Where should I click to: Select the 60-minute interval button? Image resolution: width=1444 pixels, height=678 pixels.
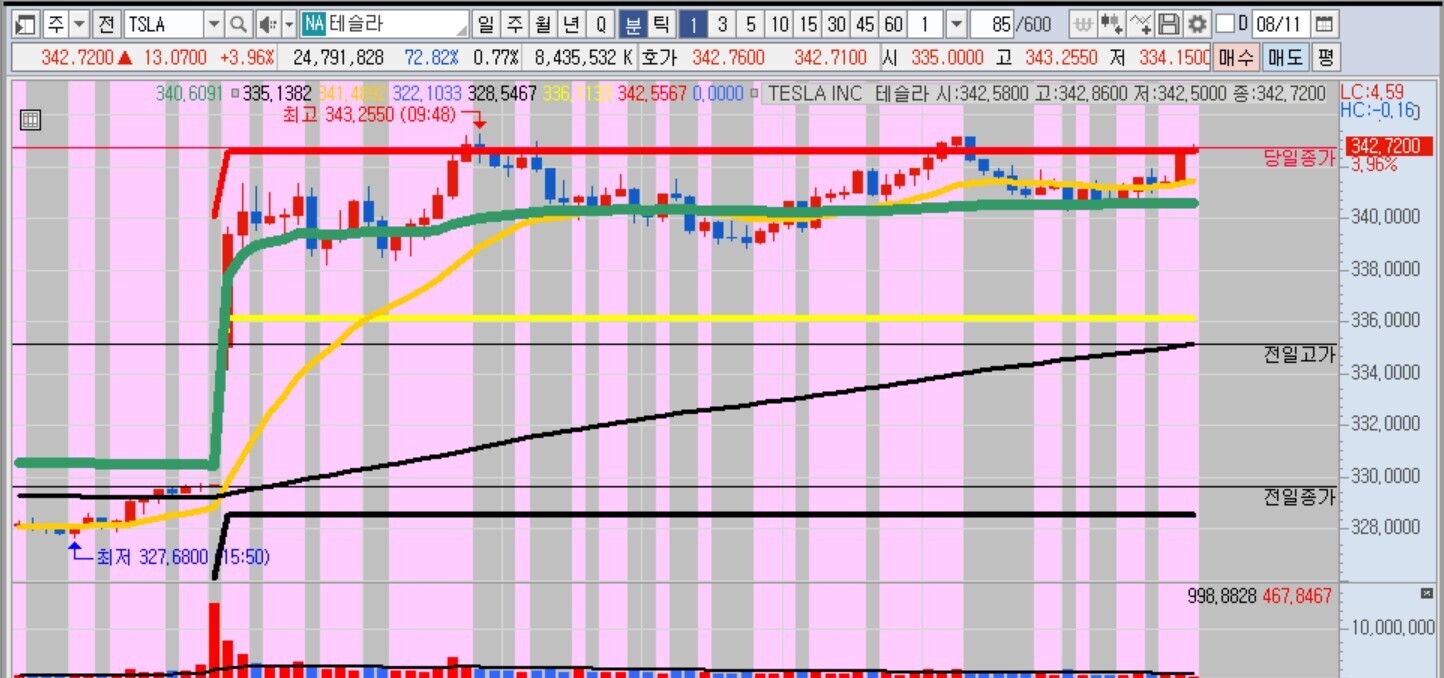tap(894, 23)
